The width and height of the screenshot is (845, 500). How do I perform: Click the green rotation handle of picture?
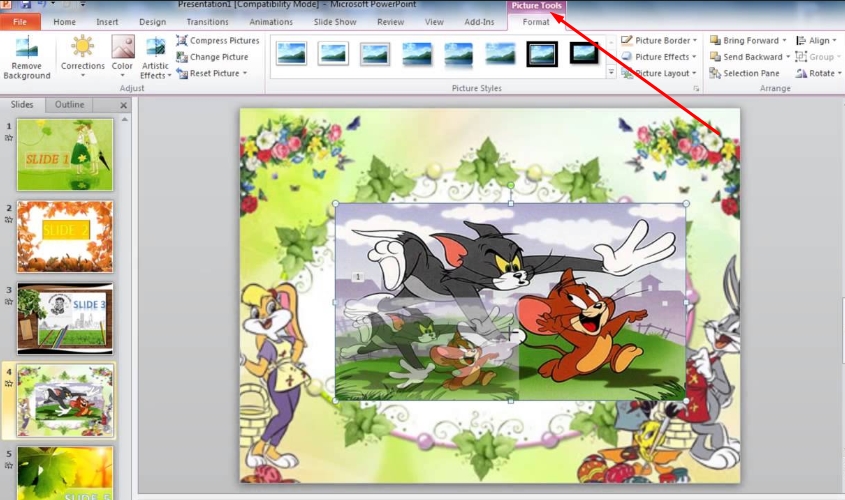pyautogui.click(x=510, y=185)
